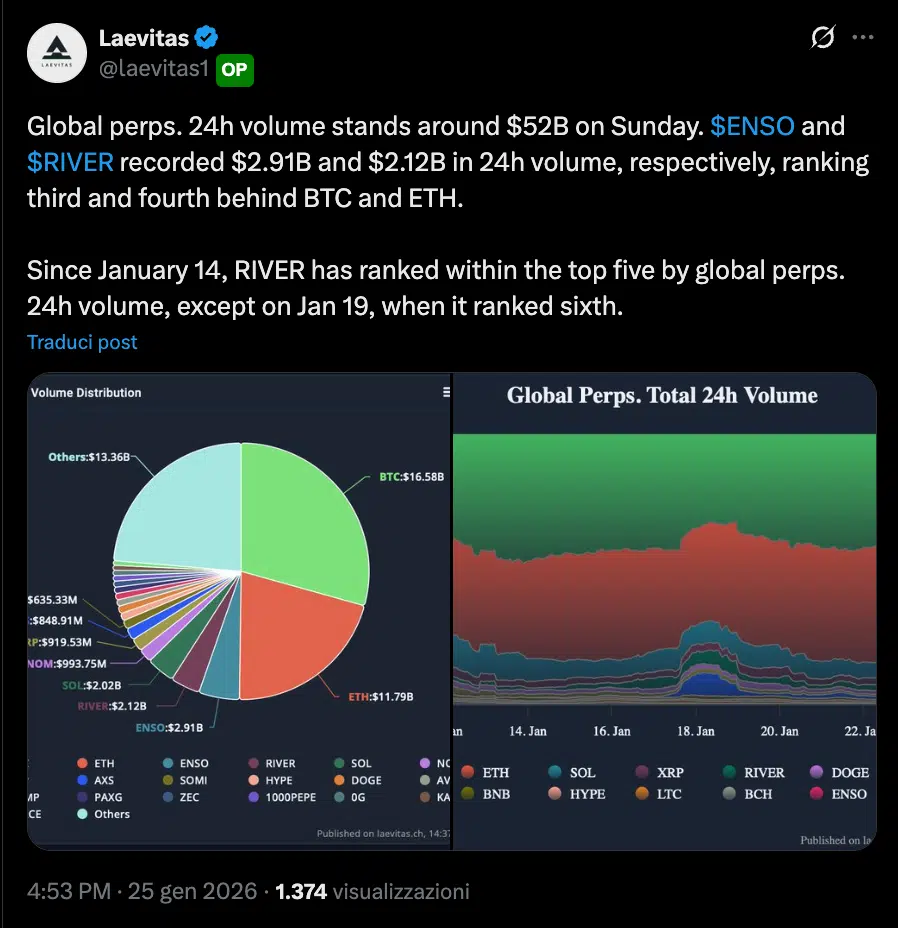Click the orange ETH color dot
Image resolution: width=898 pixels, height=928 pixels.
tap(85, 762)
